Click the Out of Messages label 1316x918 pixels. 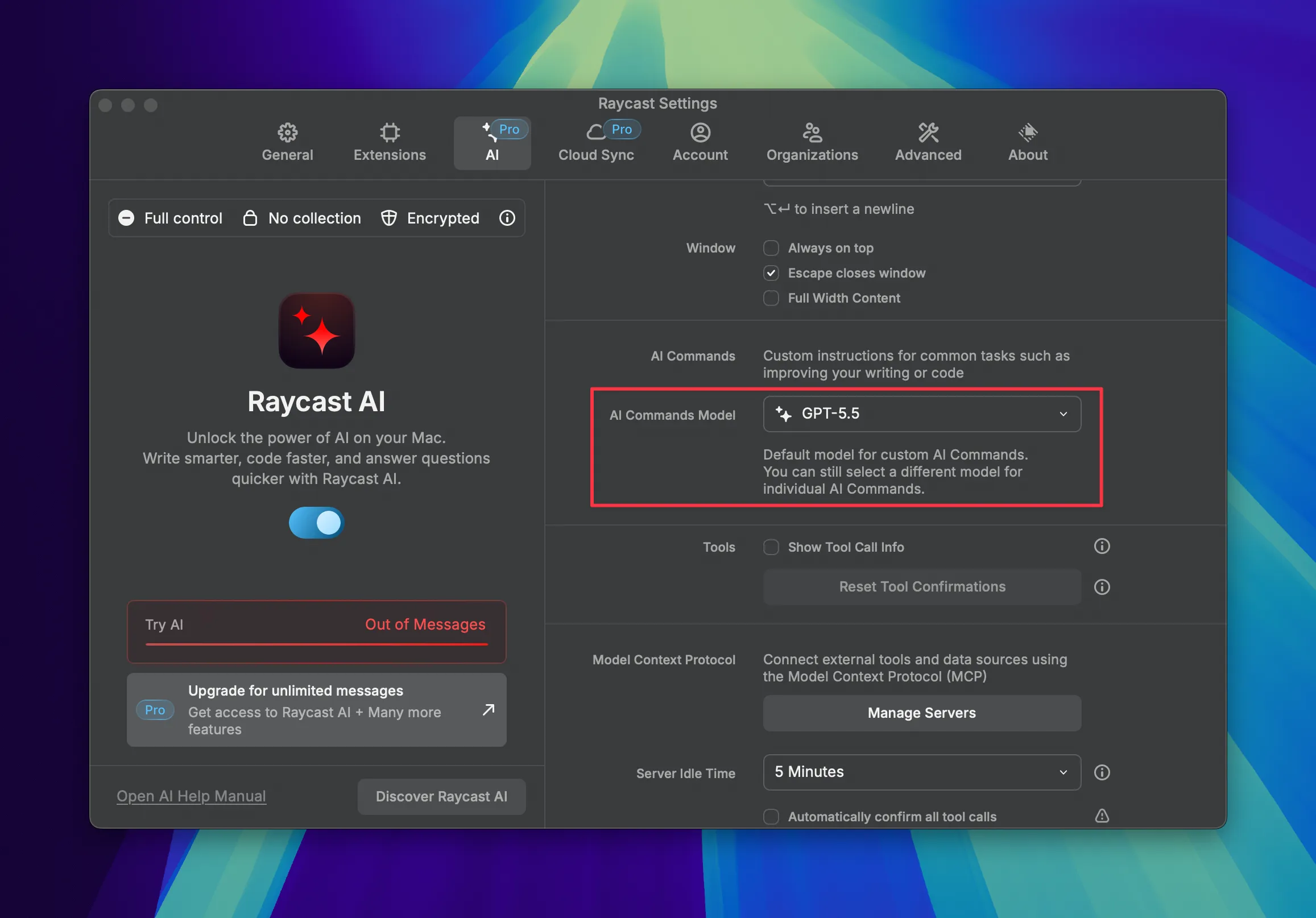(425, 625)
